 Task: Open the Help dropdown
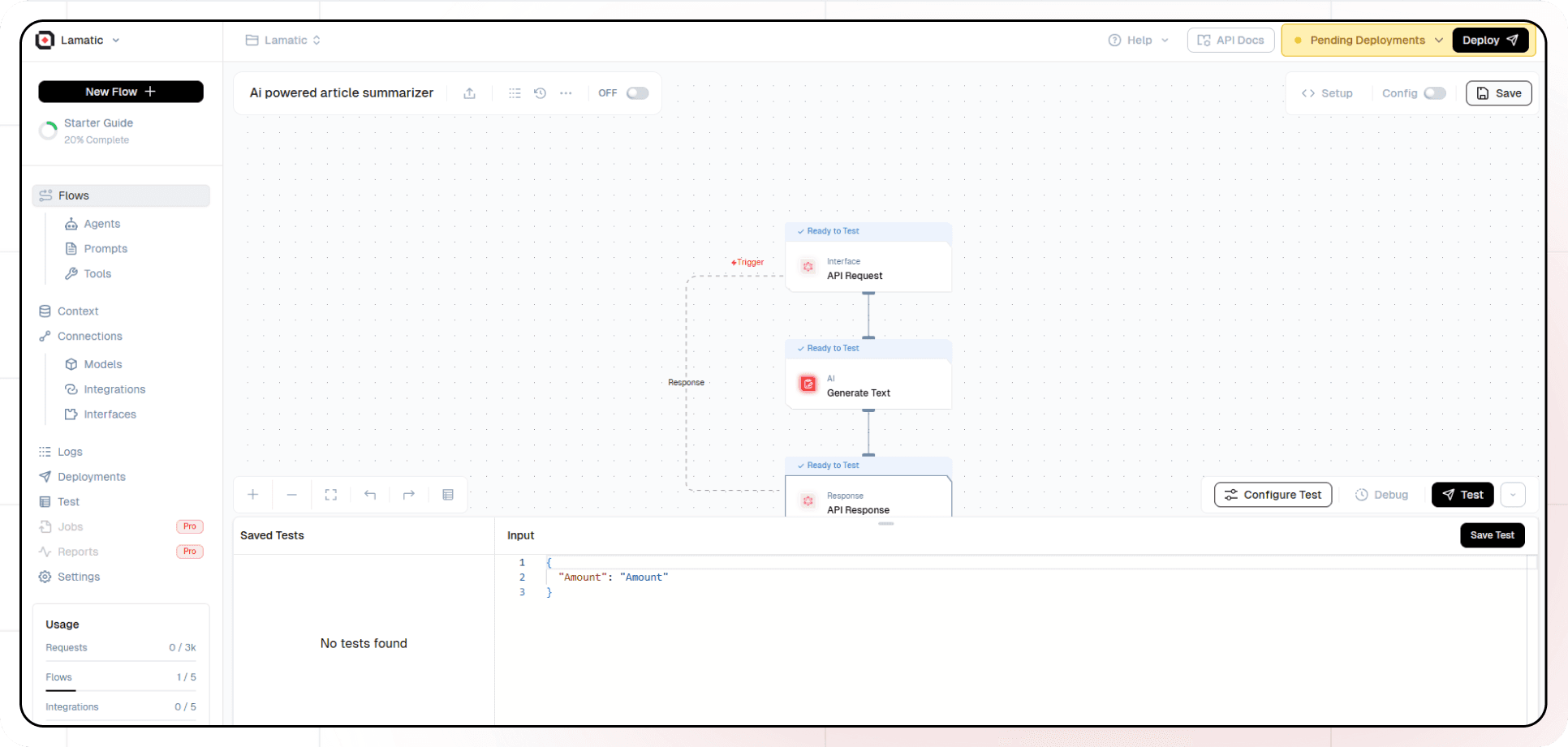[1138, 40]
